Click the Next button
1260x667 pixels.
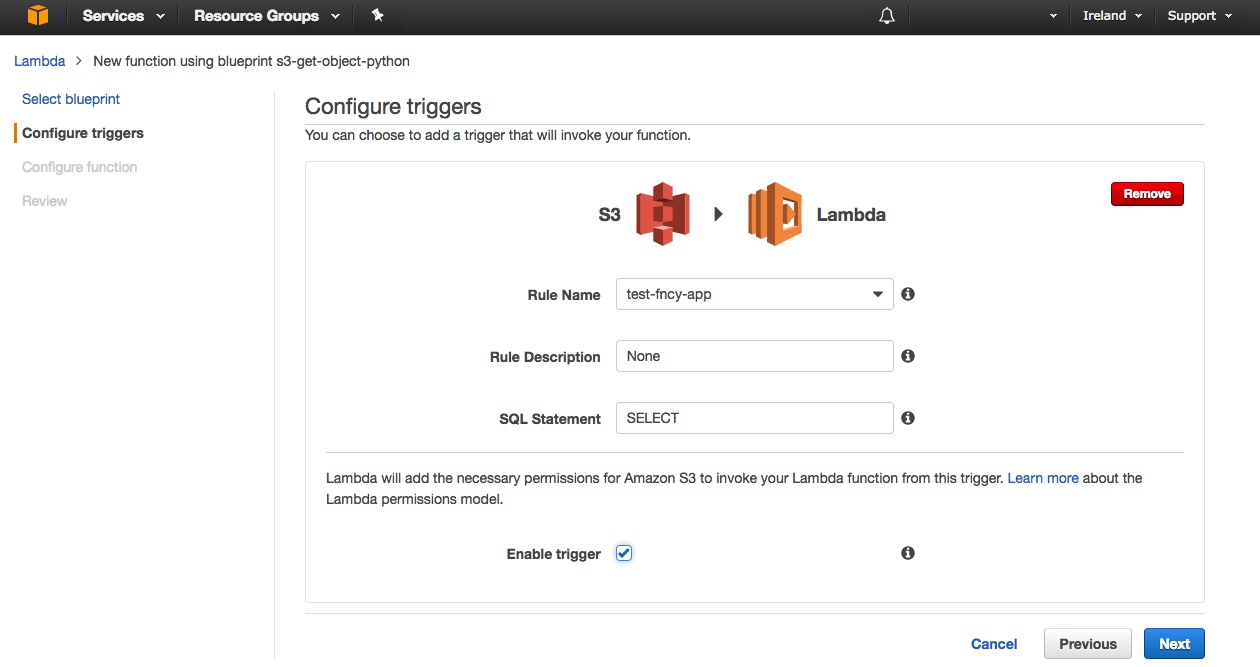pyautogui.click(x=1174, y=644)
